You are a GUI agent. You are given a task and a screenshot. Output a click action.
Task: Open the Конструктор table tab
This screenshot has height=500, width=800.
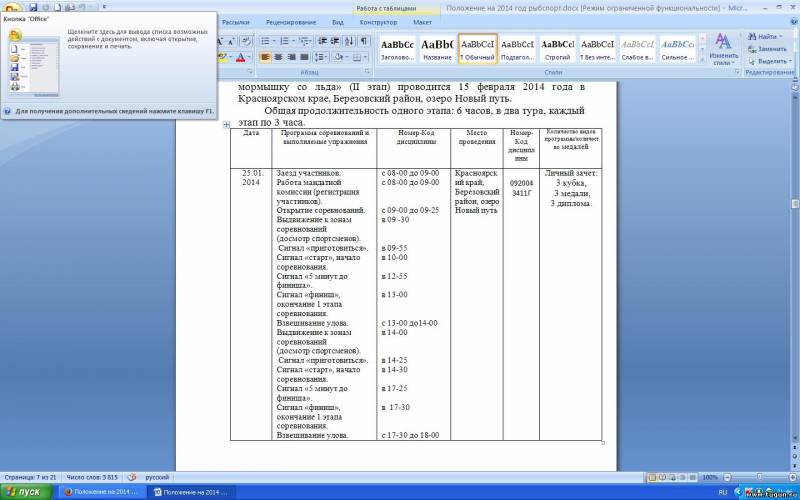coord(378,22)
